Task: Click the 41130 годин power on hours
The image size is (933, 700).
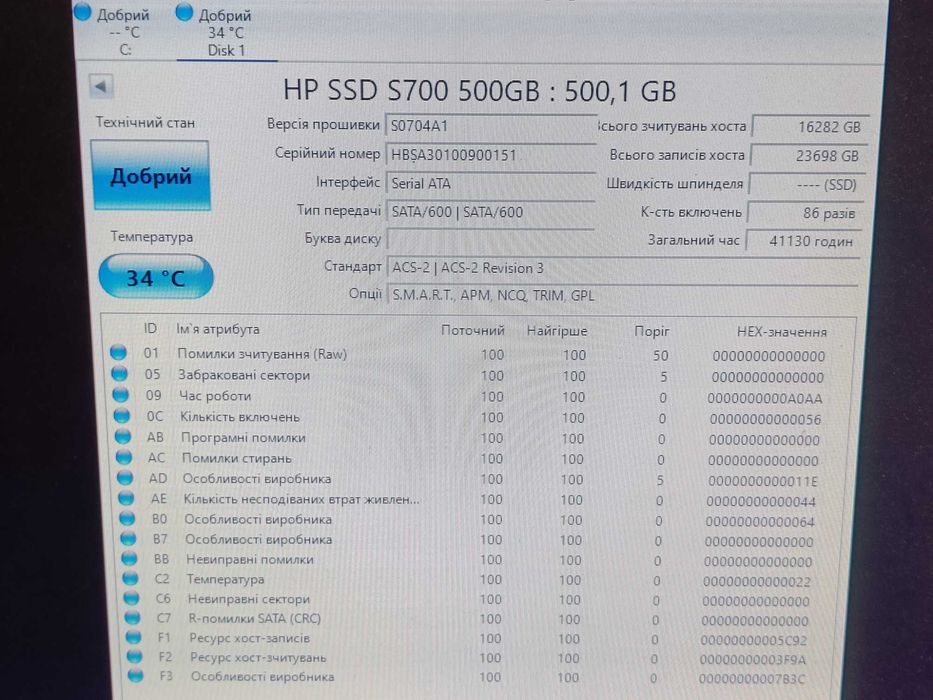Action: 803,241
